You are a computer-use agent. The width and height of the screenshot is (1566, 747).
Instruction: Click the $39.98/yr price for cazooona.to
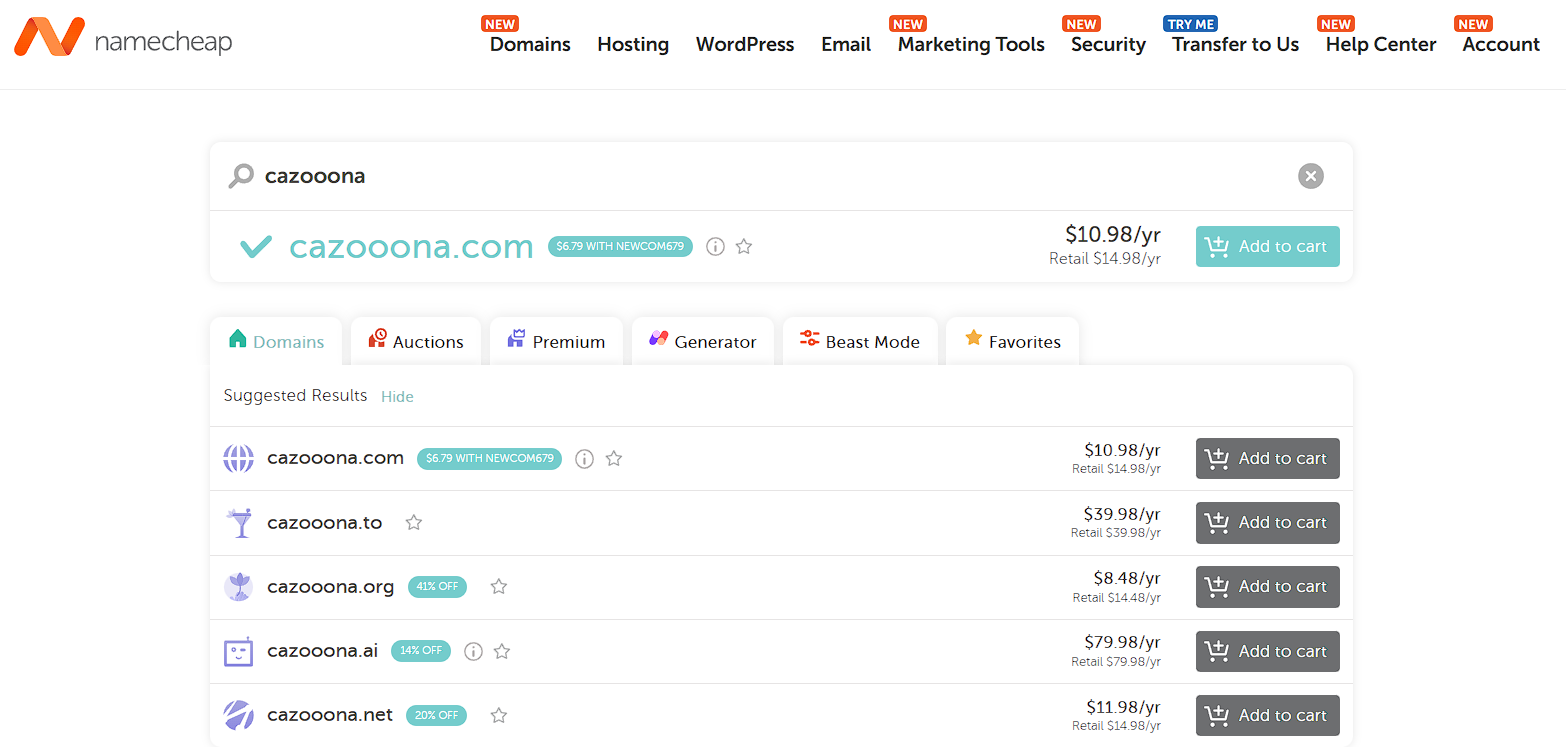click(x=1122, y=514)
